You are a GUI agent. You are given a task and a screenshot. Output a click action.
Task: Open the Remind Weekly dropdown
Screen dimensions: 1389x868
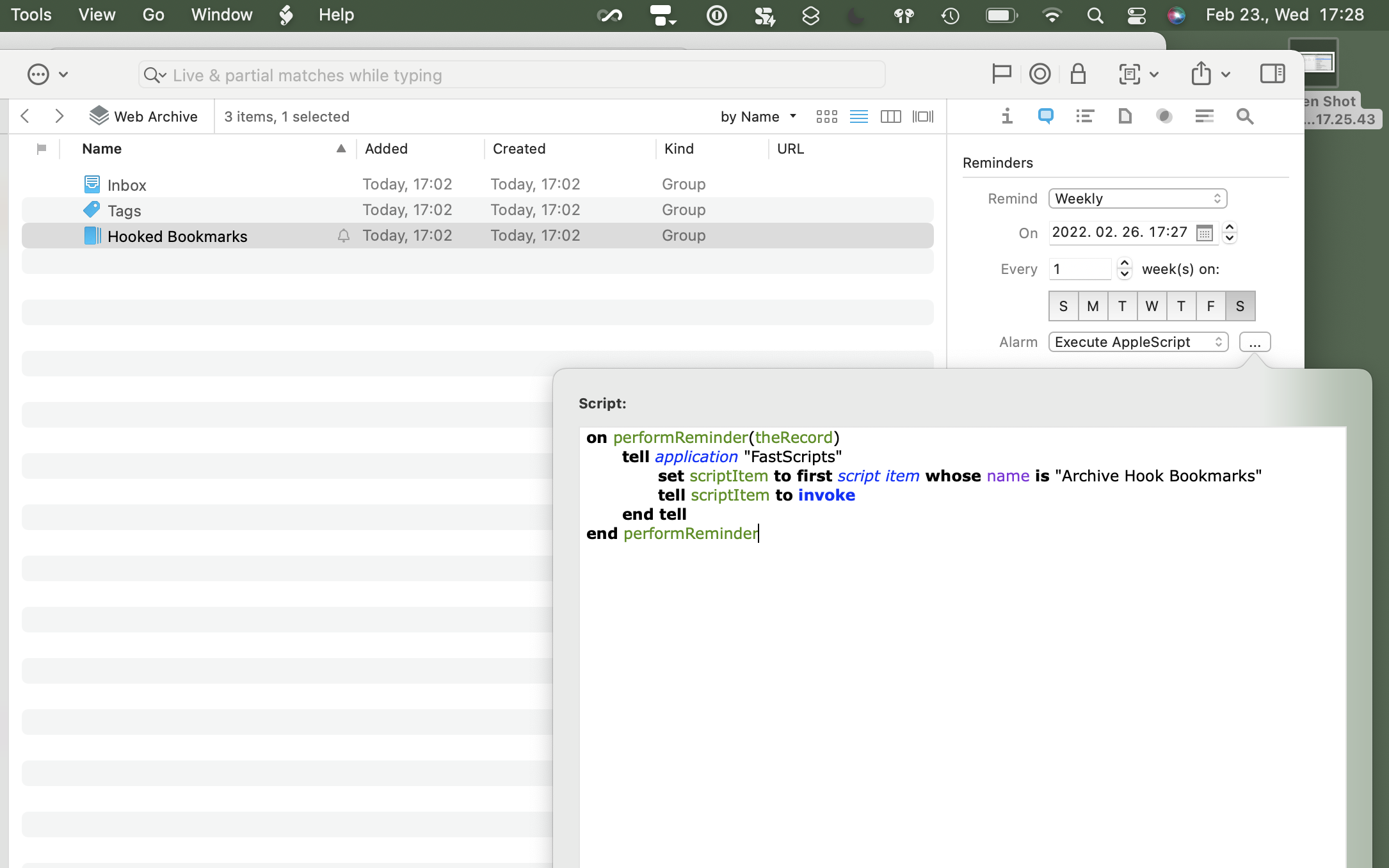pos(1137,198)
